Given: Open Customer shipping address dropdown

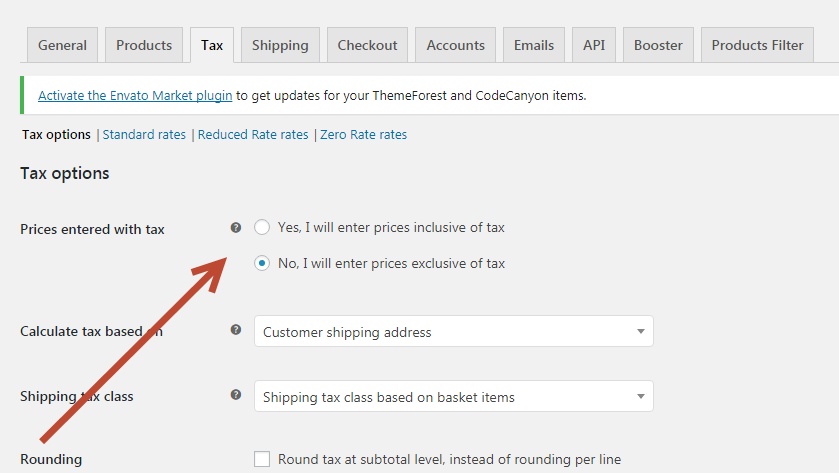Looking at the screenshot, I should (x=454, y=331).
